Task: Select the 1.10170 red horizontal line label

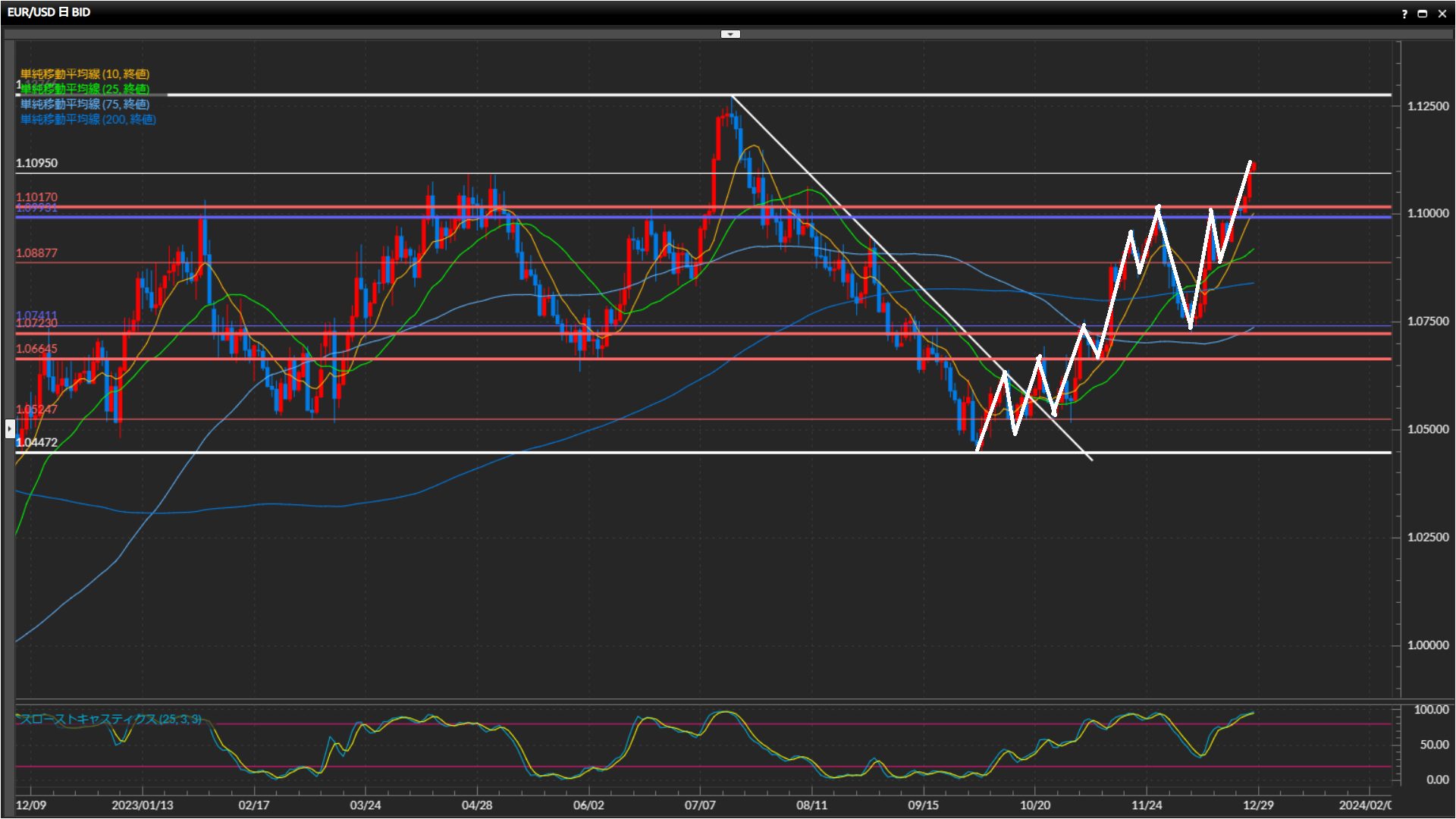Action: point(36,197)
